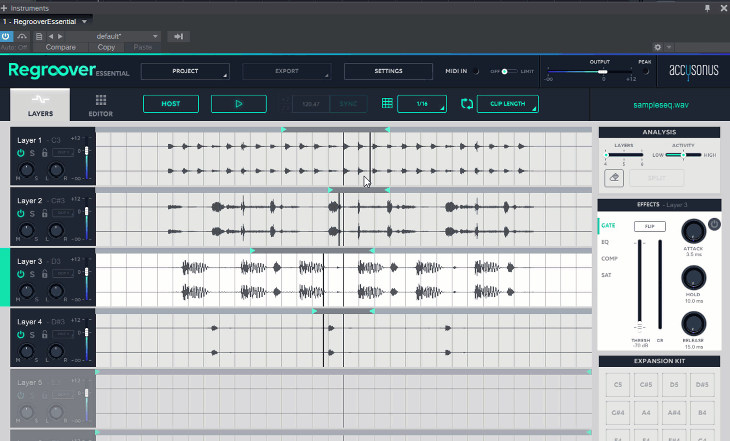The image size is (730, 441).
Task: Click Layer 3 volume fader
Action: (x=87, y=272)
